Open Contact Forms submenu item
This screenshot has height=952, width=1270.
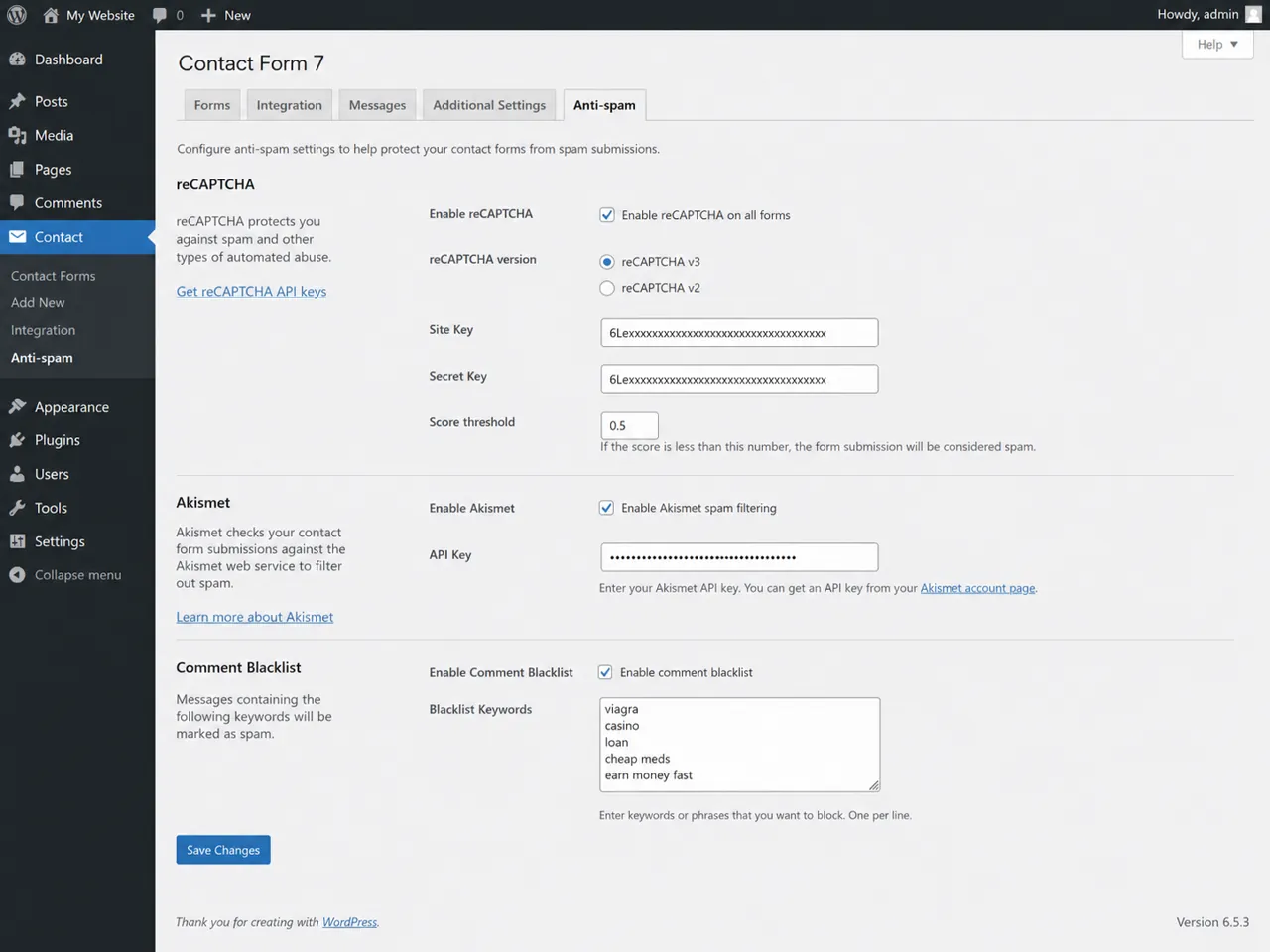[54, 276]
